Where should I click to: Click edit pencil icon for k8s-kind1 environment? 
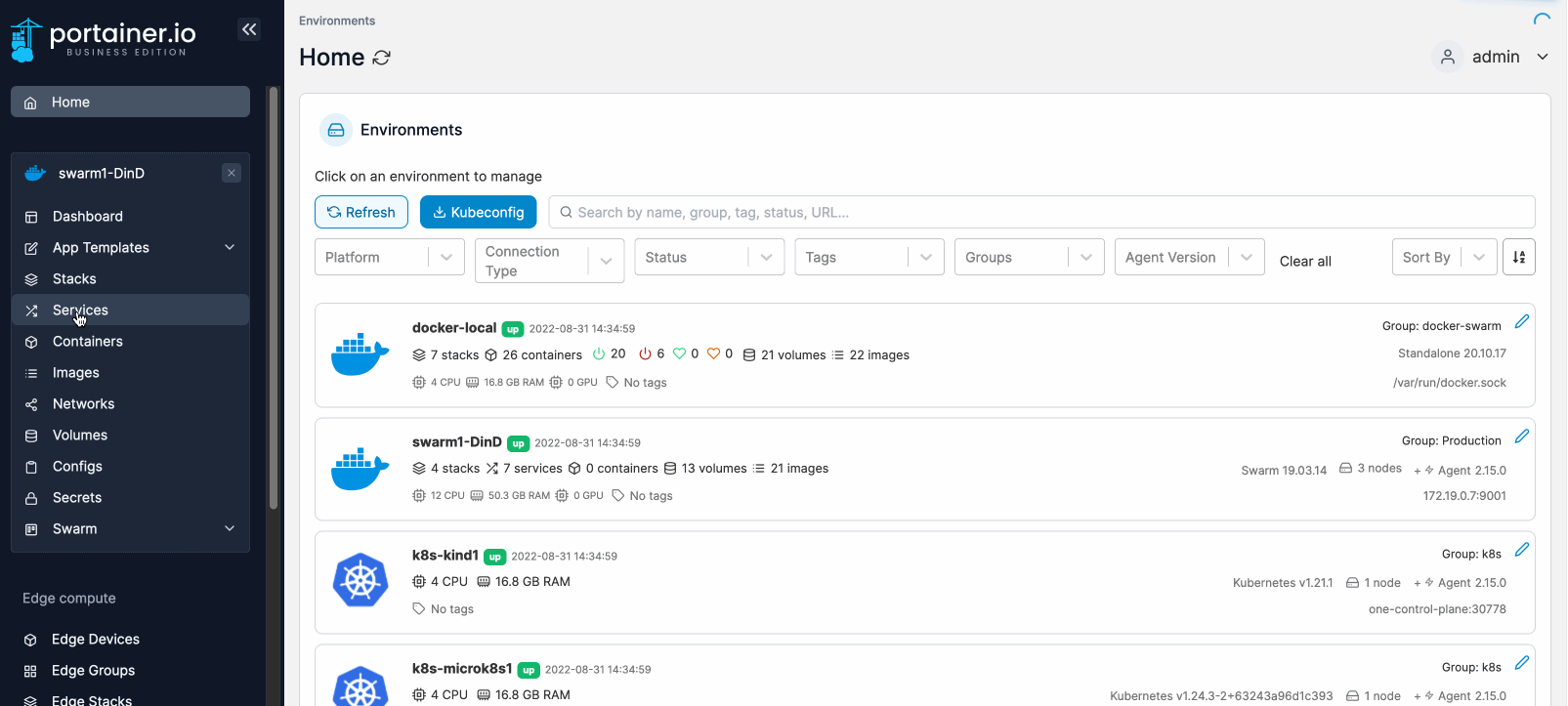coord(1521,551)
